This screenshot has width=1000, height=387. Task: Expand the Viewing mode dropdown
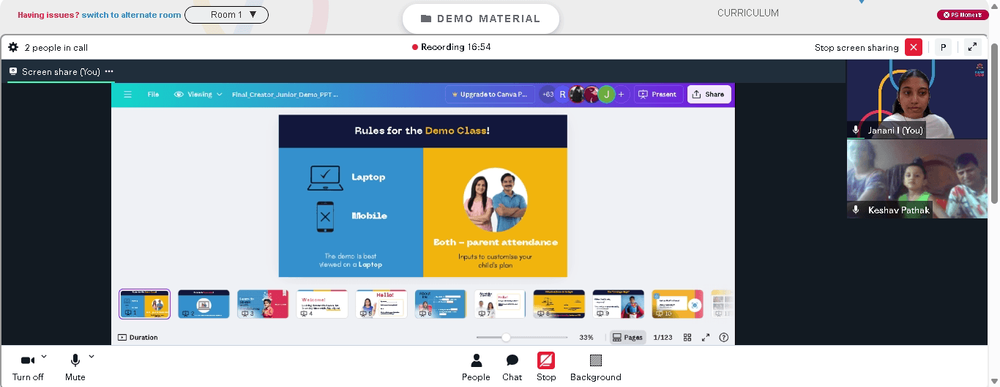click(198, 94)
